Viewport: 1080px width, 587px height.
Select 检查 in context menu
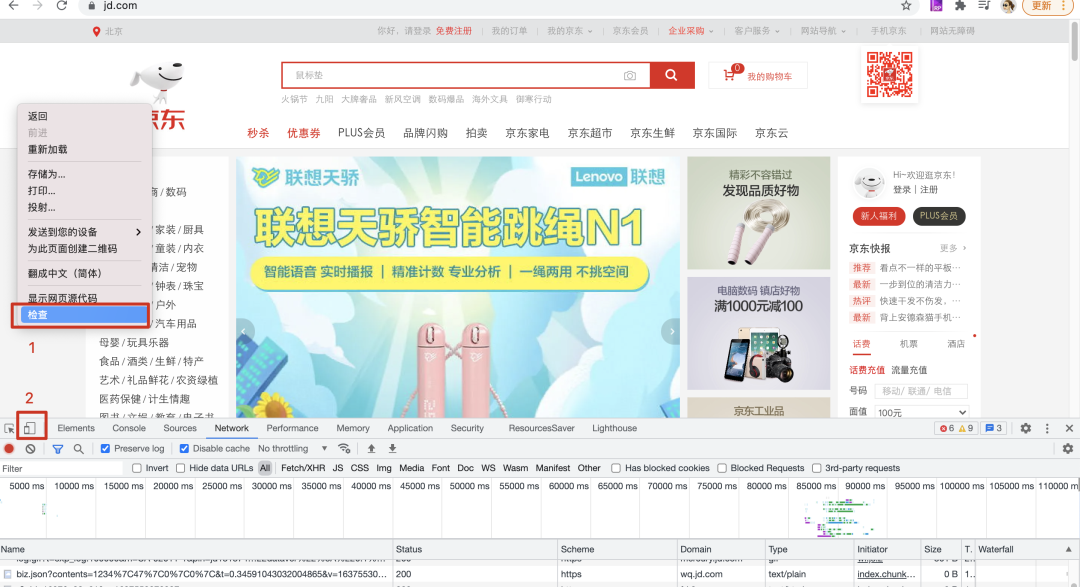tap(84, 315)
